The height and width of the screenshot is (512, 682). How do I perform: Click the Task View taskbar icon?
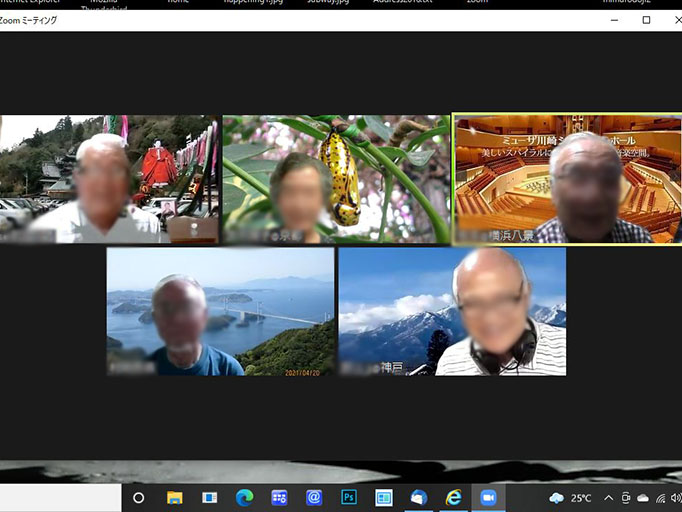pos(209,497)
